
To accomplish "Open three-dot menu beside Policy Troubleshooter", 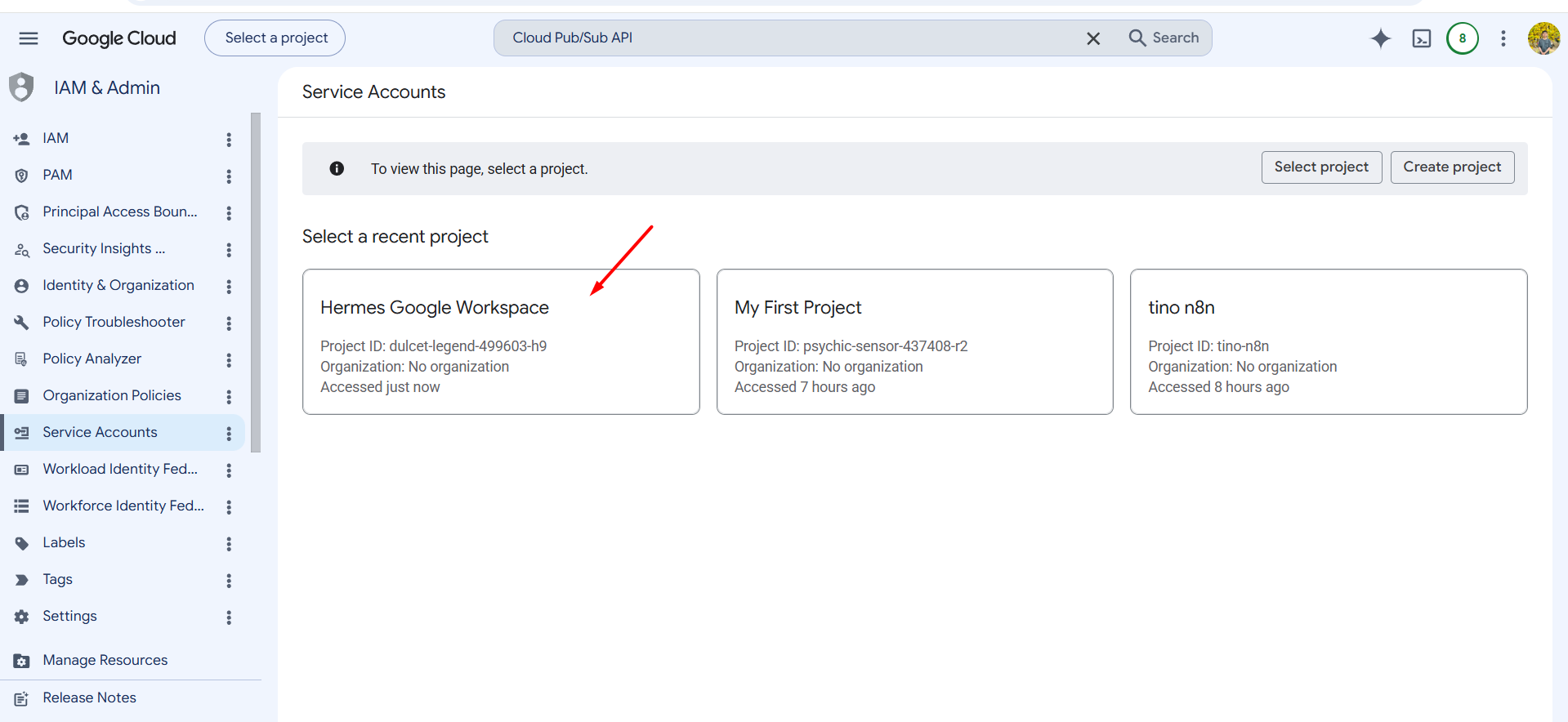I will [229, 323].
